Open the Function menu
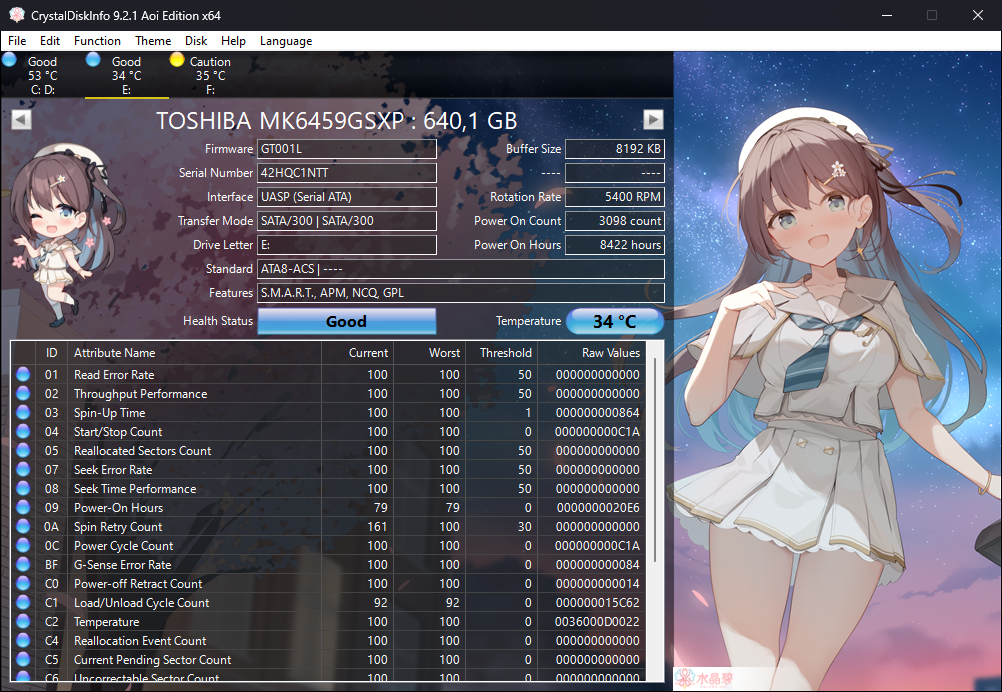1002x692 pixels. 97,40
